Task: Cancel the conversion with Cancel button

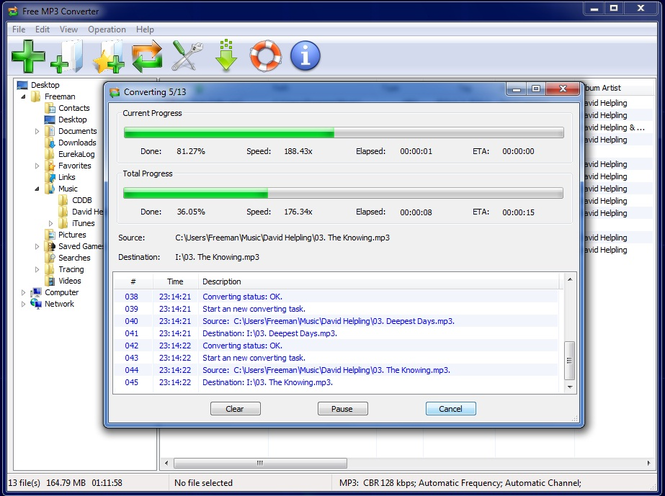Action: point(450,409)
